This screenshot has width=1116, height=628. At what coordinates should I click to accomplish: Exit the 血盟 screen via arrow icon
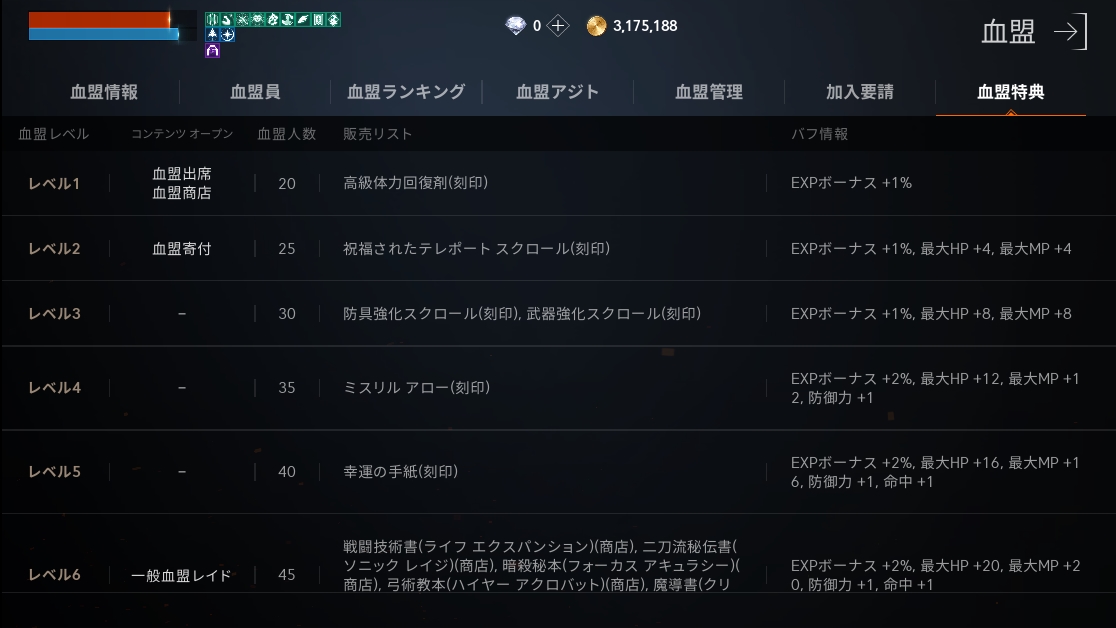[1070, 31]
